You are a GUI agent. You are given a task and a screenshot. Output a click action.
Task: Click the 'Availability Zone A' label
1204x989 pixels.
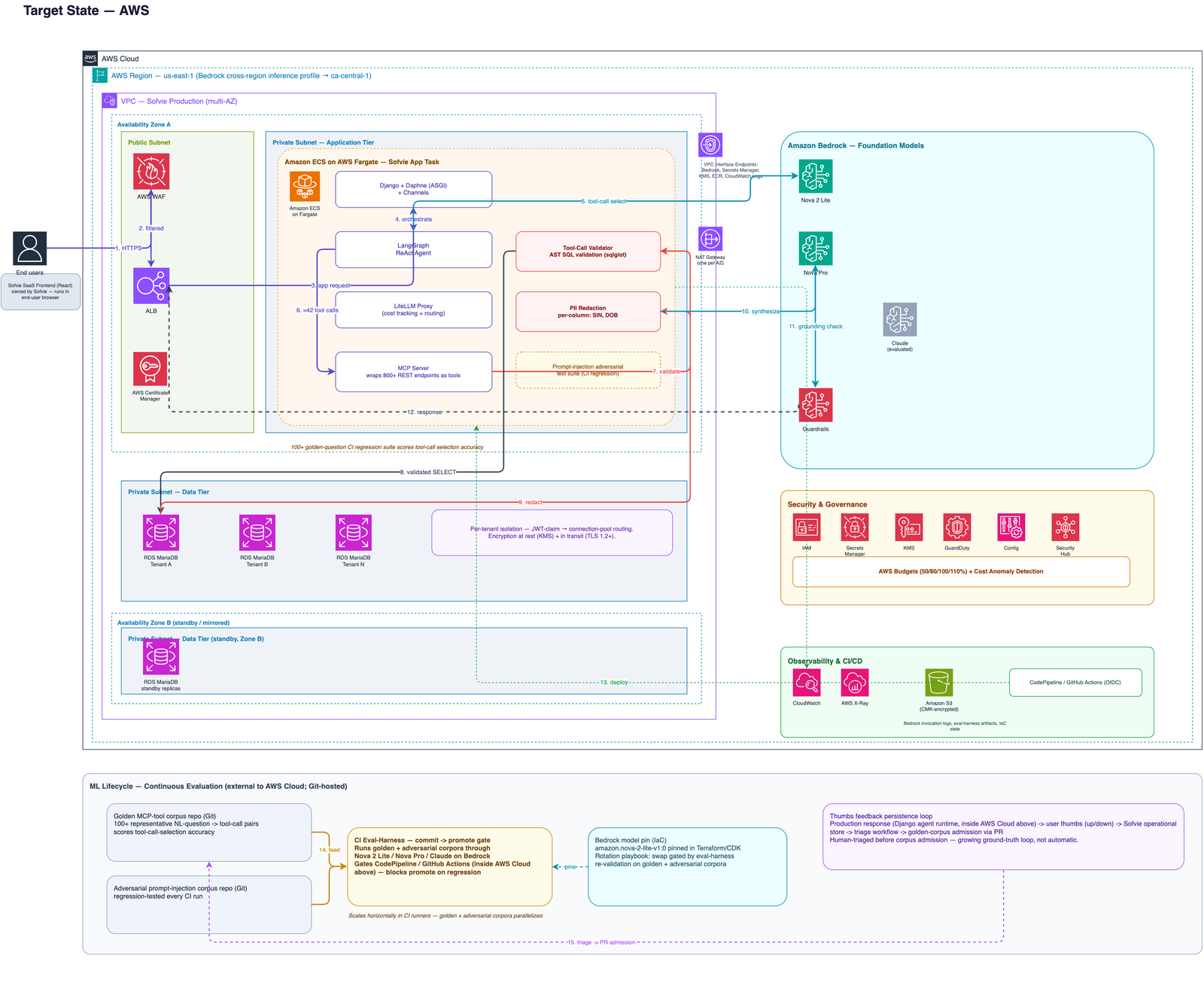[x=144, y=125]
